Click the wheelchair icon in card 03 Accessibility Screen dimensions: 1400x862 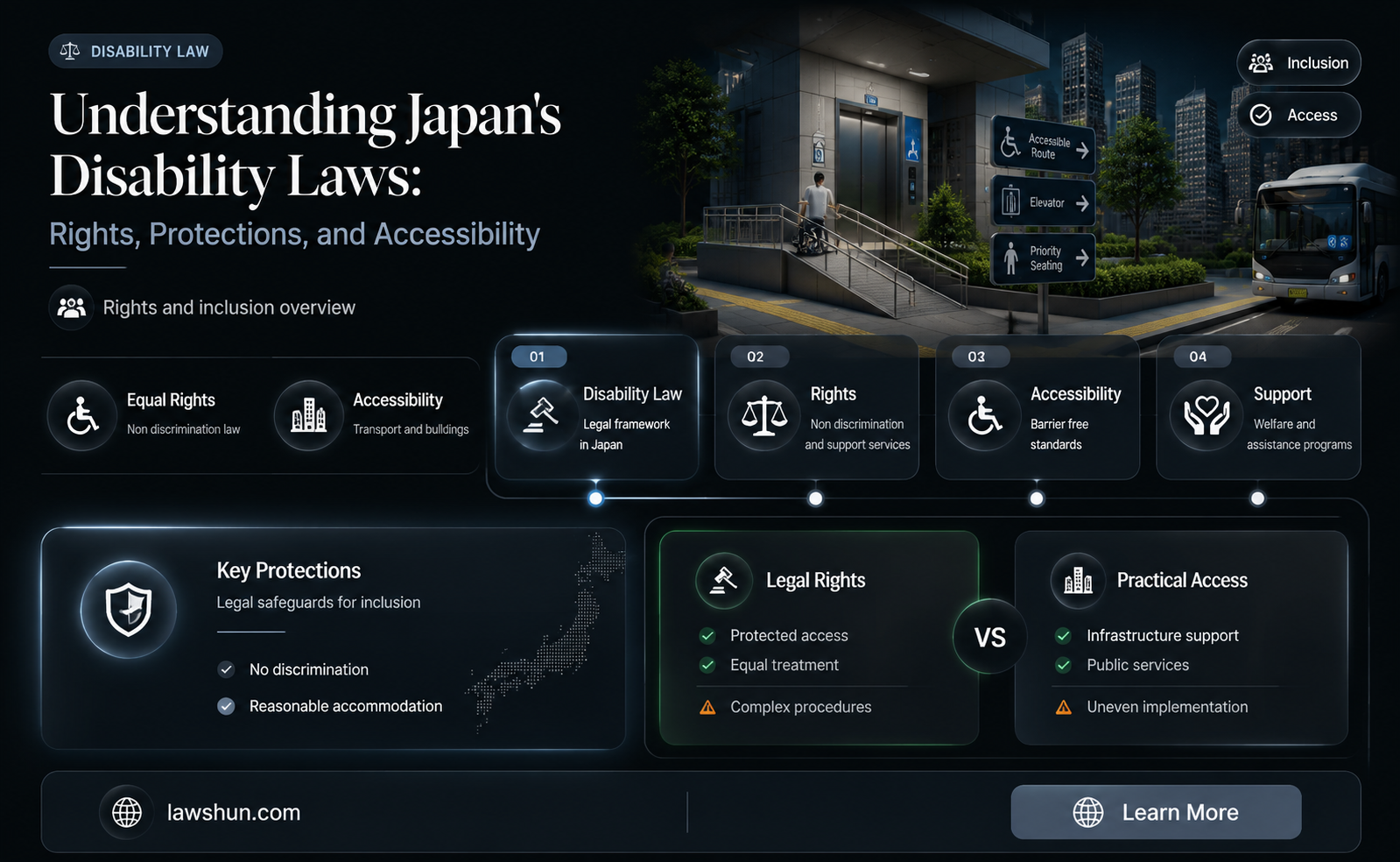tap(985, 415)
